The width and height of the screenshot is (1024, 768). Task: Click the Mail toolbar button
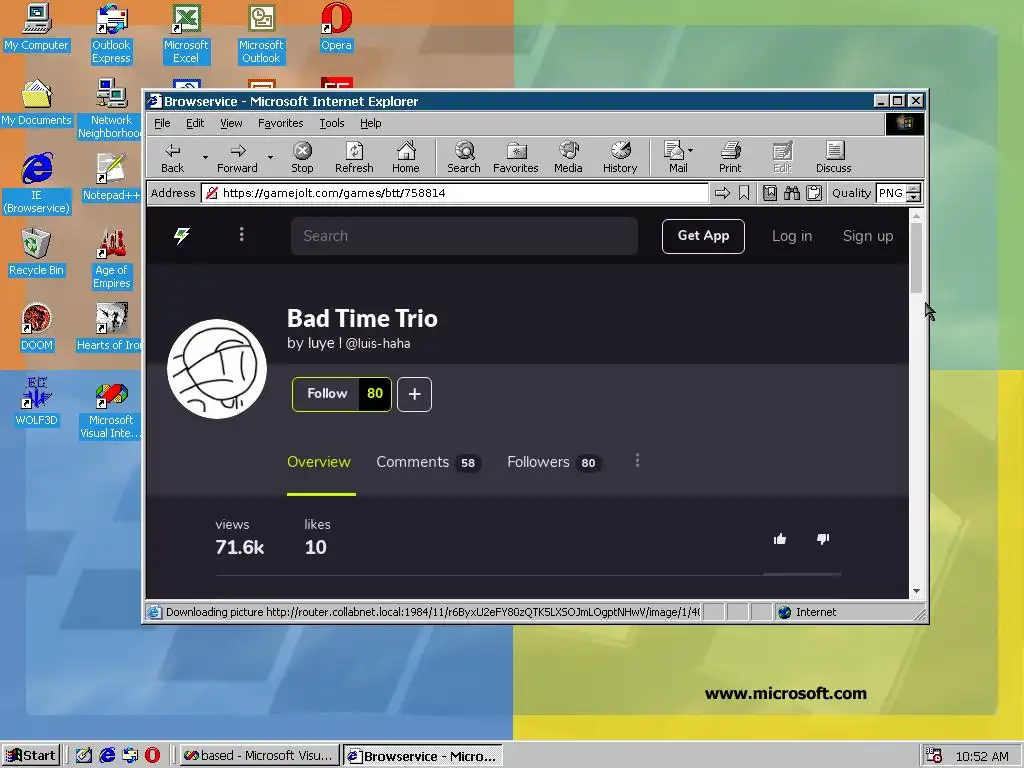coord(675,158)
